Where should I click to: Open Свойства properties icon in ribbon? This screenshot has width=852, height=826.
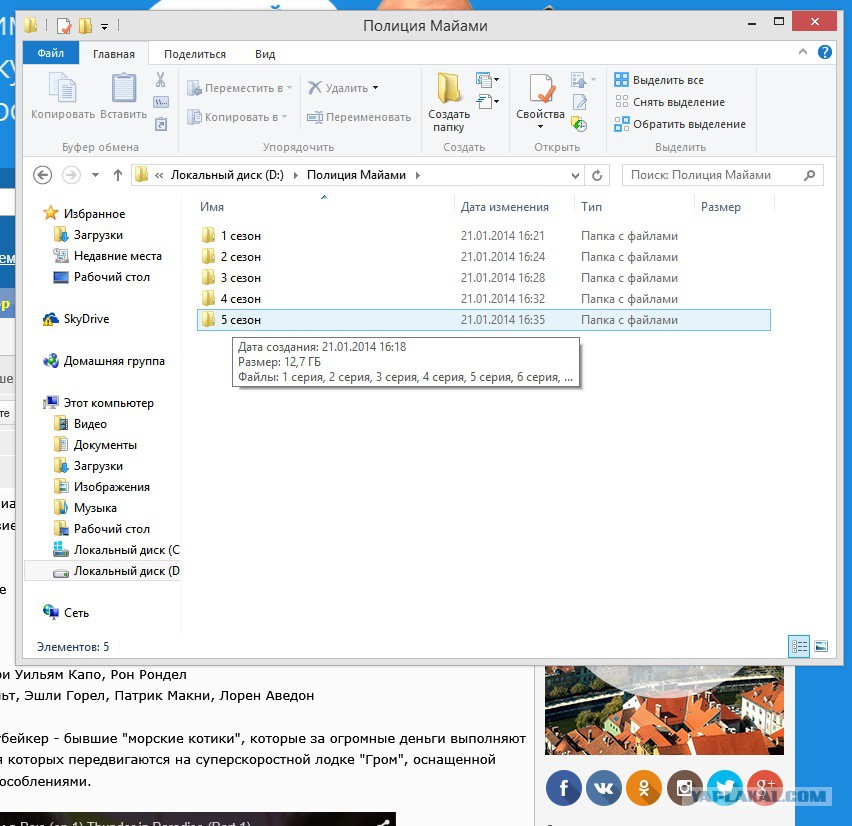(x=542, y=88)
